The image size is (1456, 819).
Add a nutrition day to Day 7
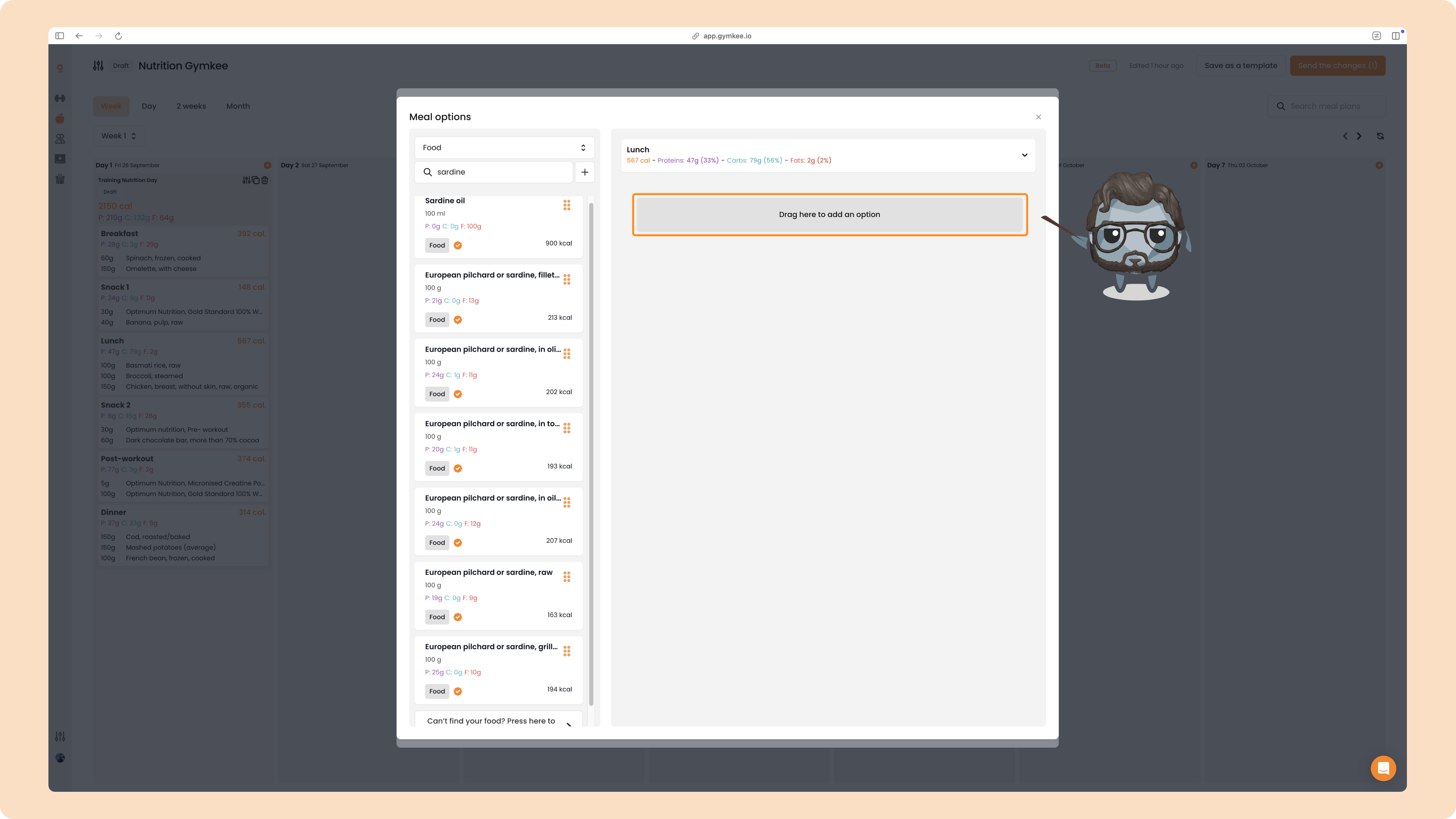click(x=1379, y=165)
